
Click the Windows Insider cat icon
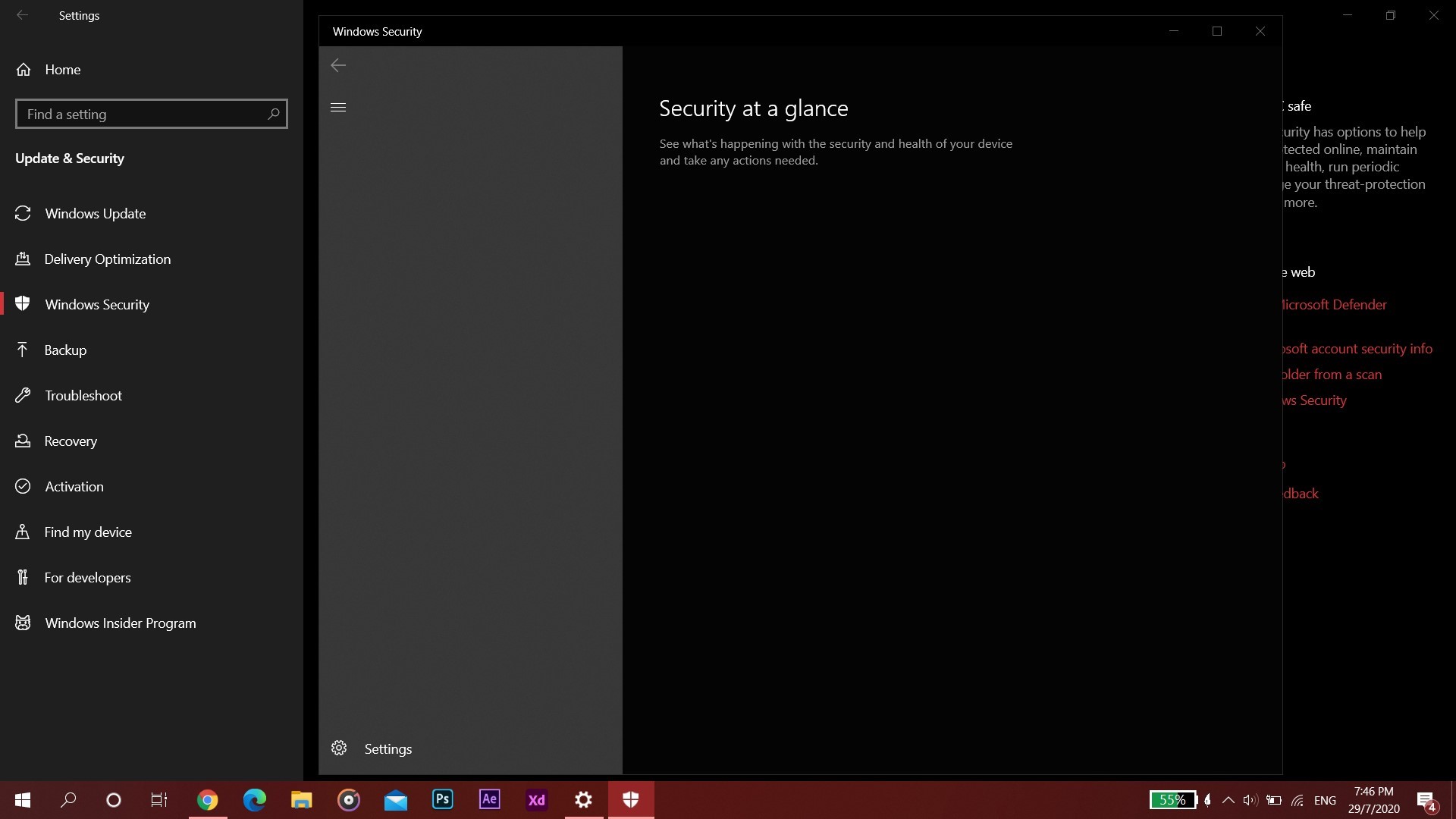tap(23, 623)
